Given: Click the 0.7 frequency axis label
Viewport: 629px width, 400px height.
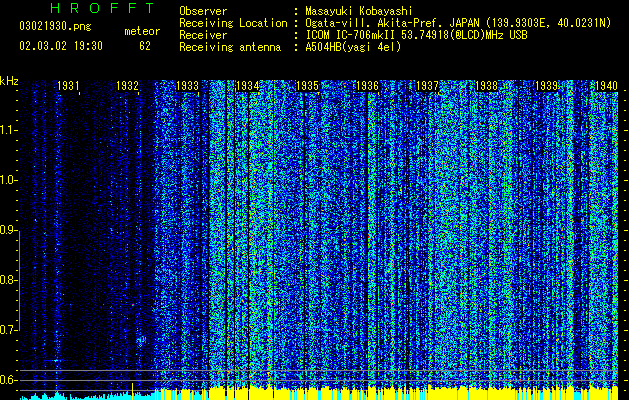Looking at the screenshot, I should click(x=9, y=330).
